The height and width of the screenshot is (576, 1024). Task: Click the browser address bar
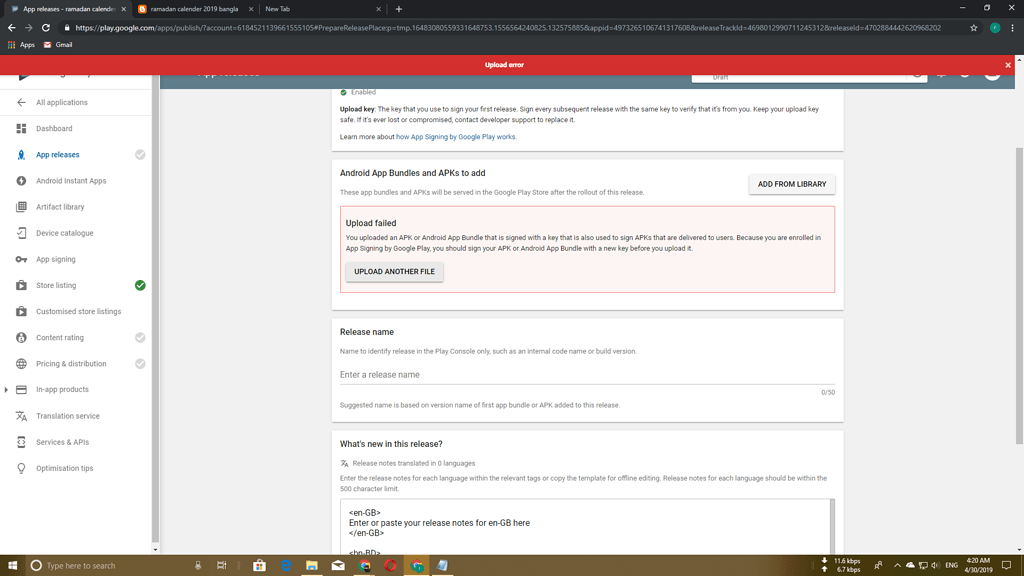pos(507,27)
